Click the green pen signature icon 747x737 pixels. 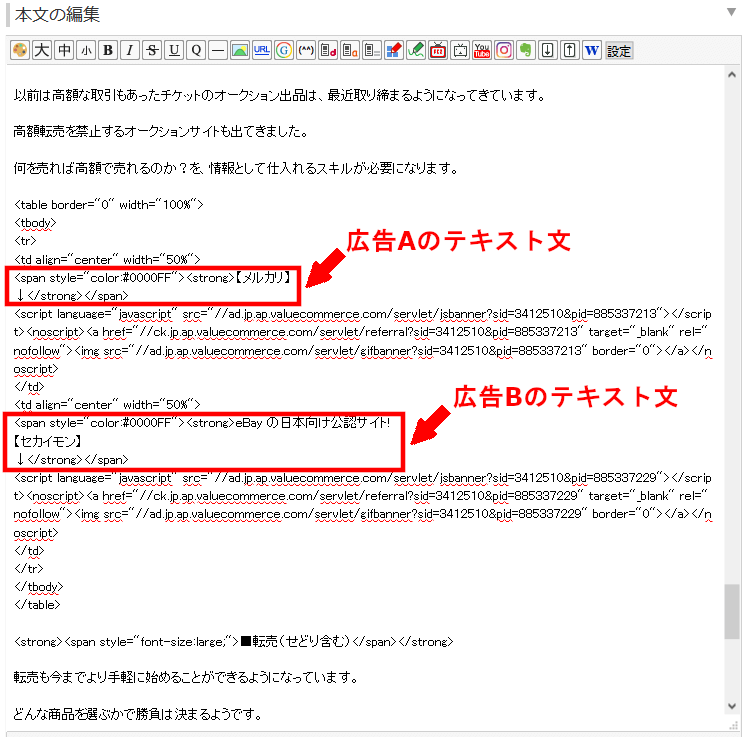point(416,50)
